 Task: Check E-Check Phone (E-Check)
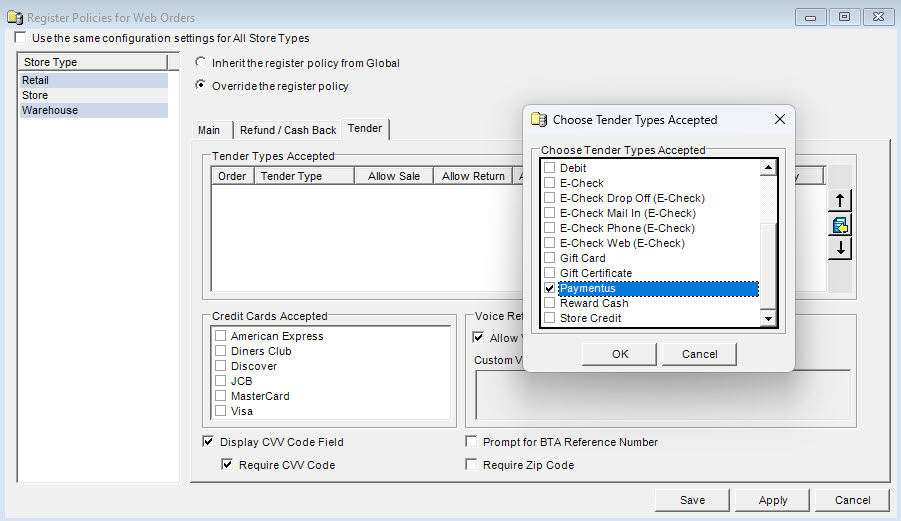(x=549, y=227)
